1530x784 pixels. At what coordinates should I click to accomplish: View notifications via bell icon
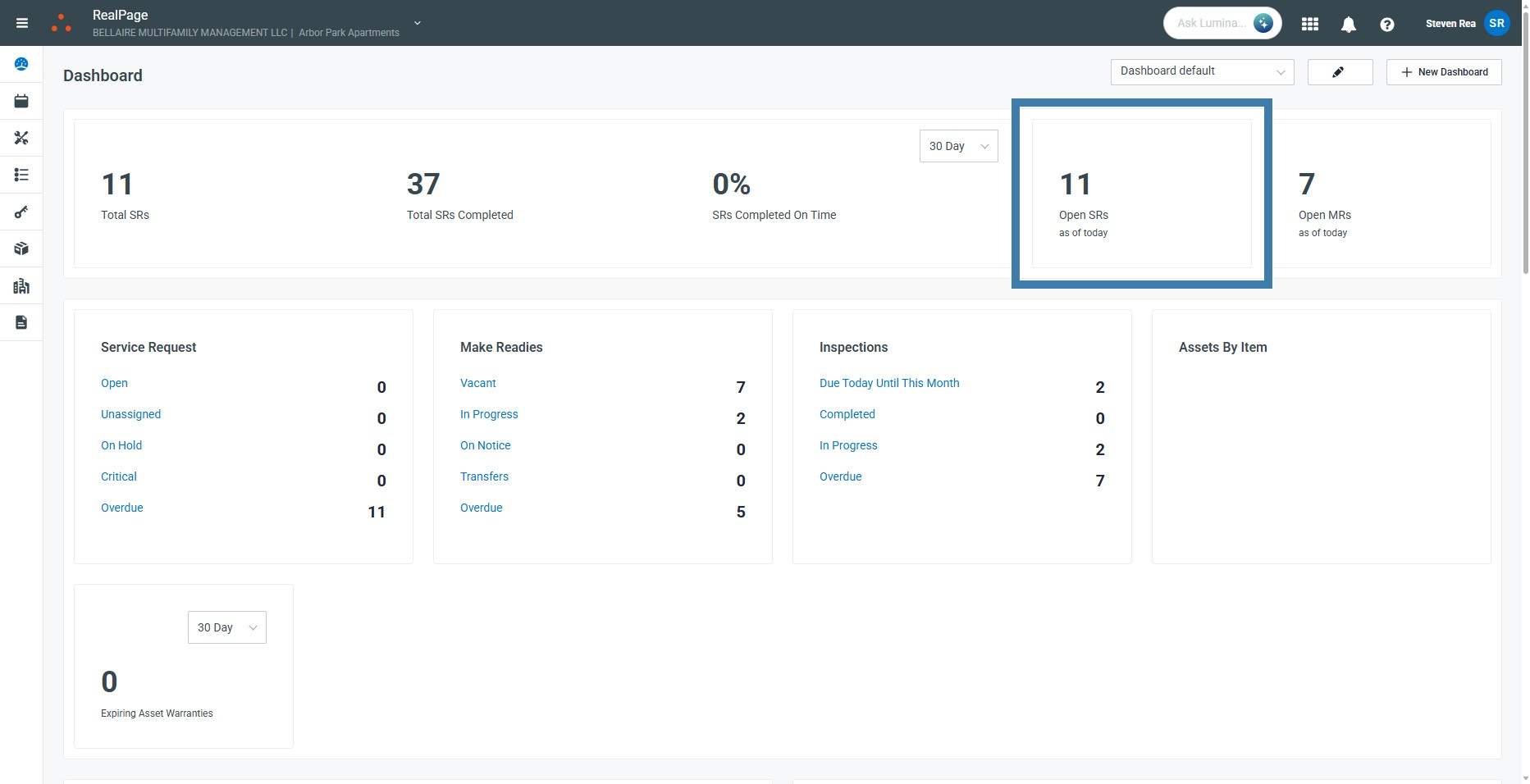coord(1348,24)
